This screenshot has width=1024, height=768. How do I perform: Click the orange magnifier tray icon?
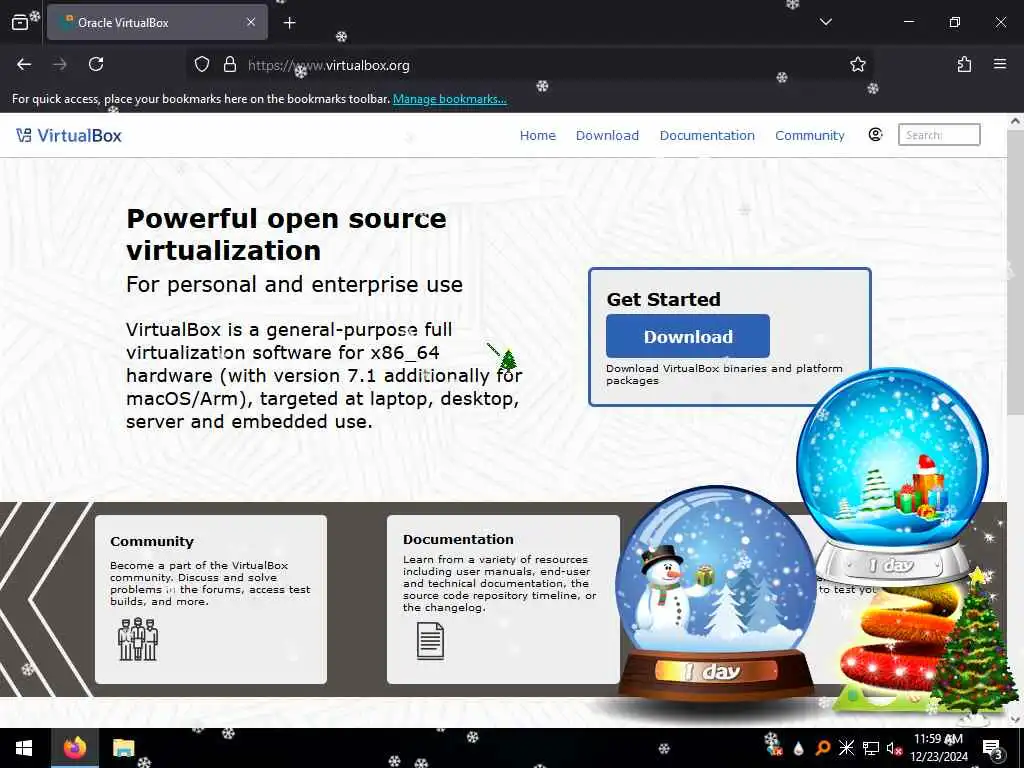(822, 748)
